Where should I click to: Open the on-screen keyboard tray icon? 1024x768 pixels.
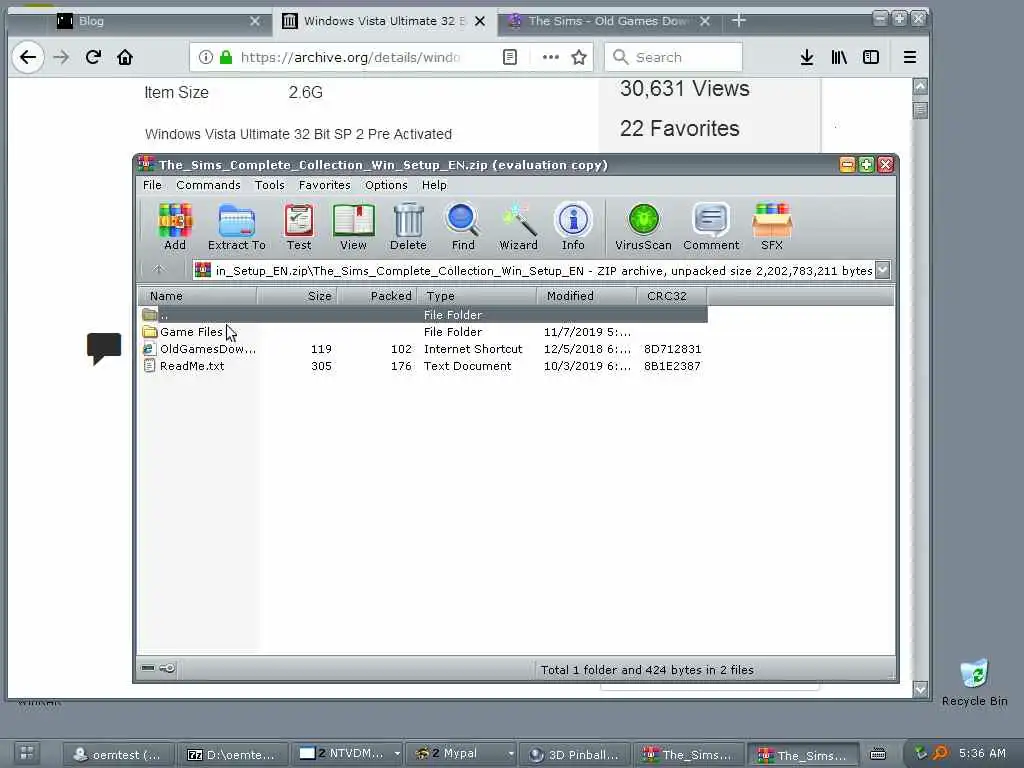(x=878, y=754)
